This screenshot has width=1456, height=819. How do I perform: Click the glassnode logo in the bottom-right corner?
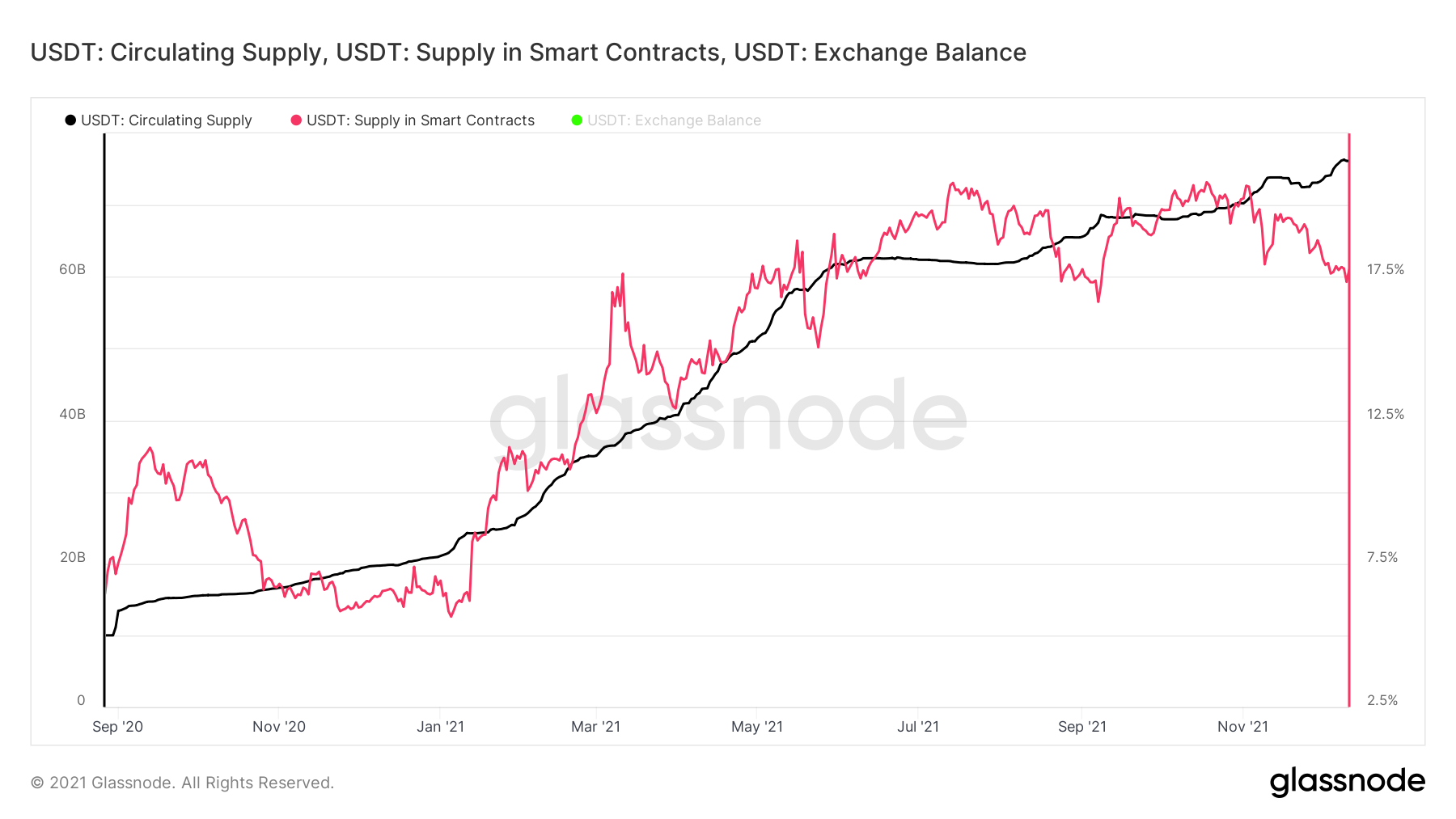pos(1347,782)
